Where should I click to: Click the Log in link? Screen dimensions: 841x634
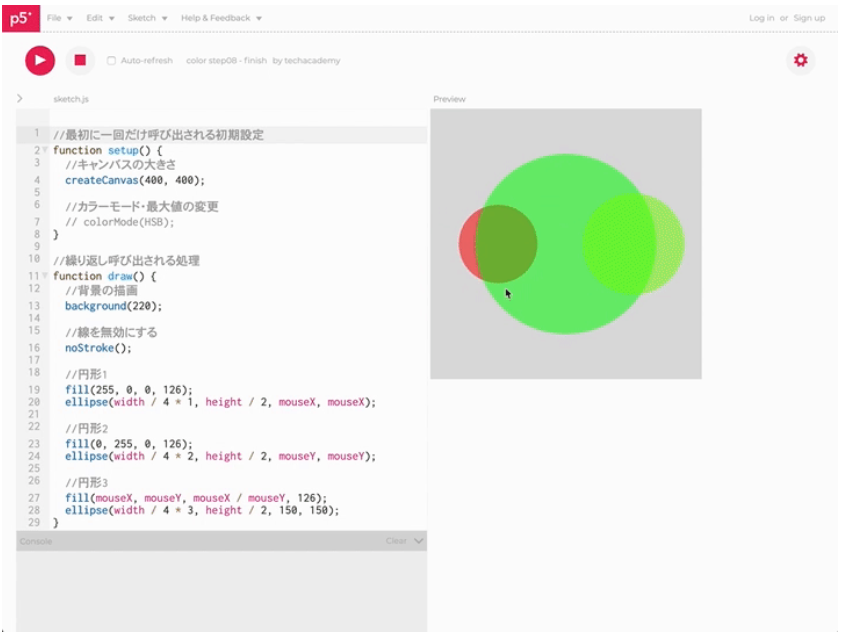coord(761,18)
